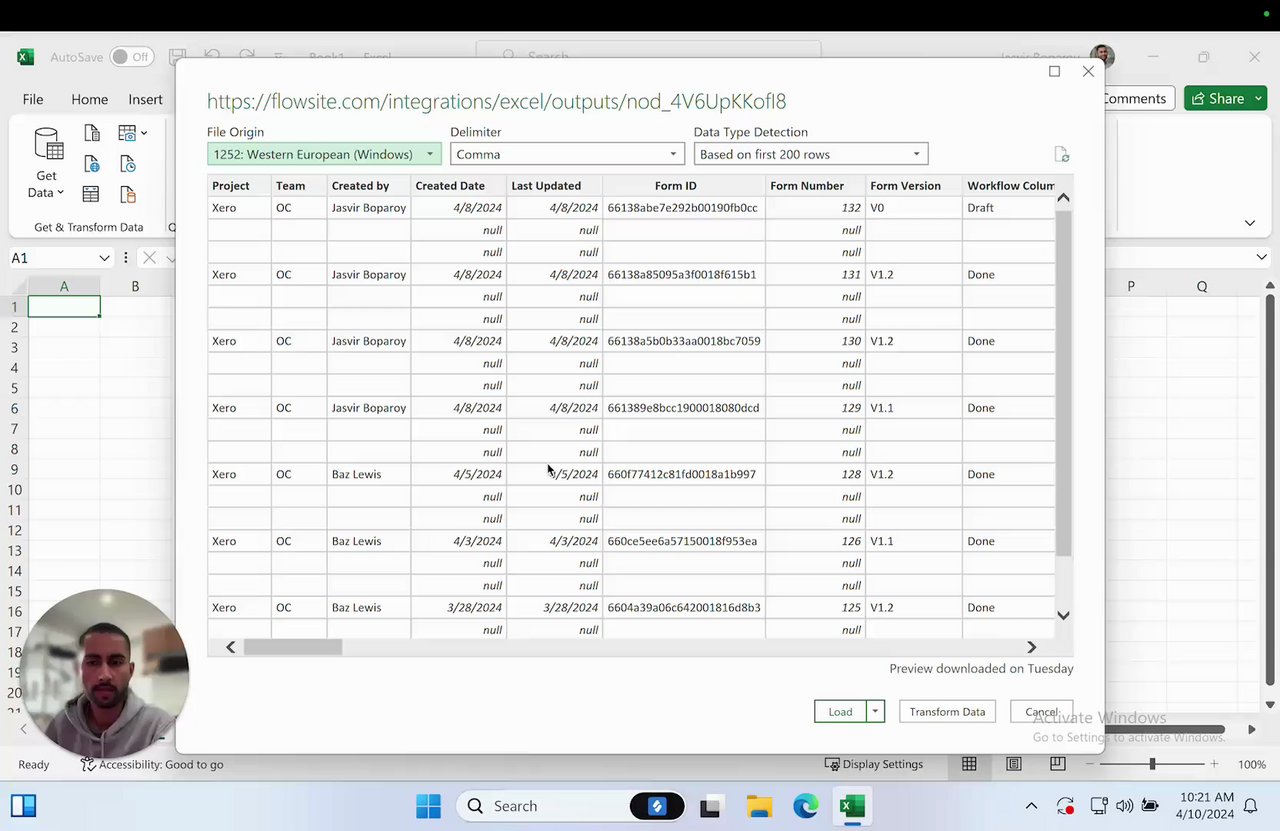Click the preview vertical scrollbar thumb
Screen dimensions: 1280x831
point(1063,384)
